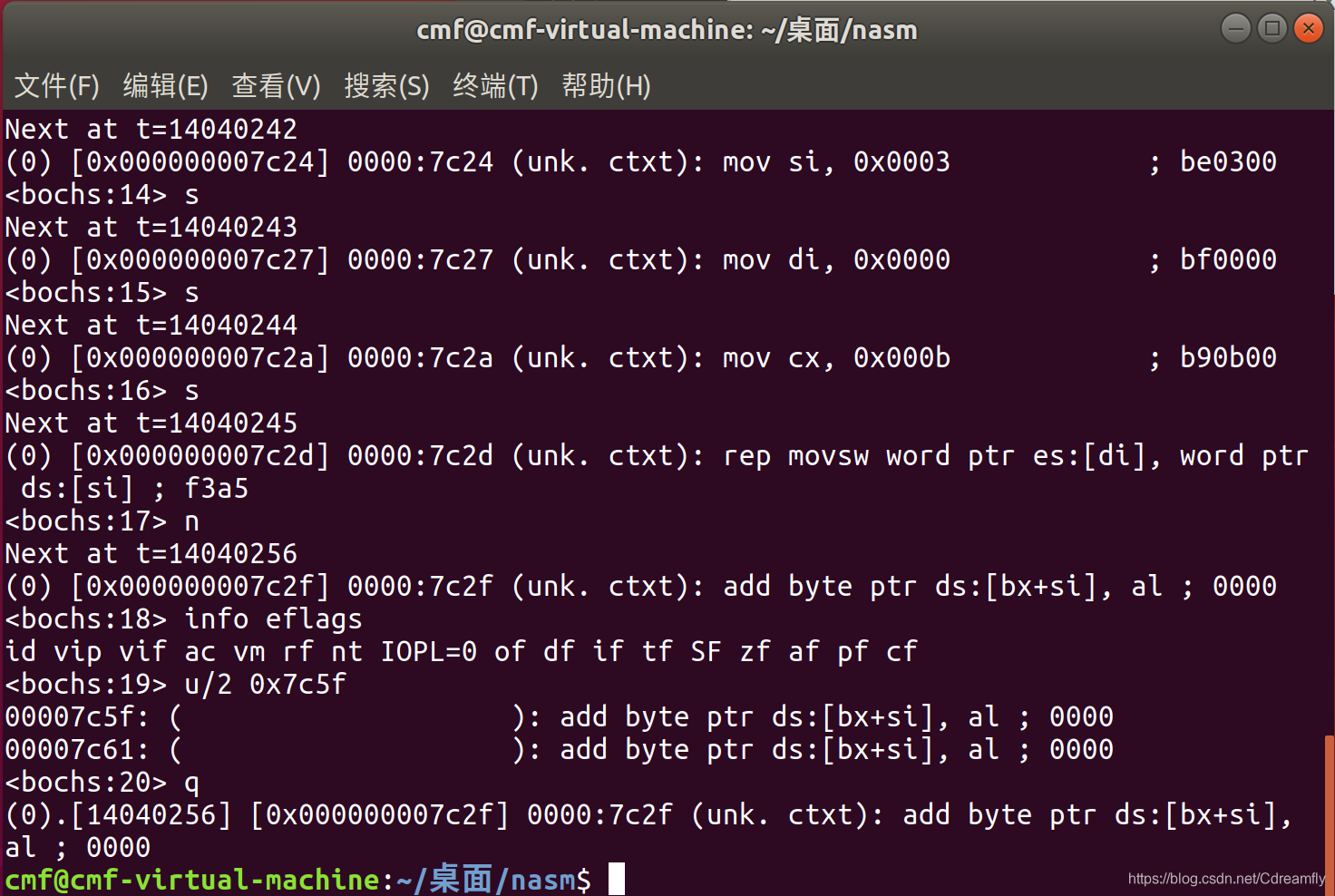Click the 'mov cx, 0x000b' instruction
This screenshot has height=896, width=1335.
836,357
